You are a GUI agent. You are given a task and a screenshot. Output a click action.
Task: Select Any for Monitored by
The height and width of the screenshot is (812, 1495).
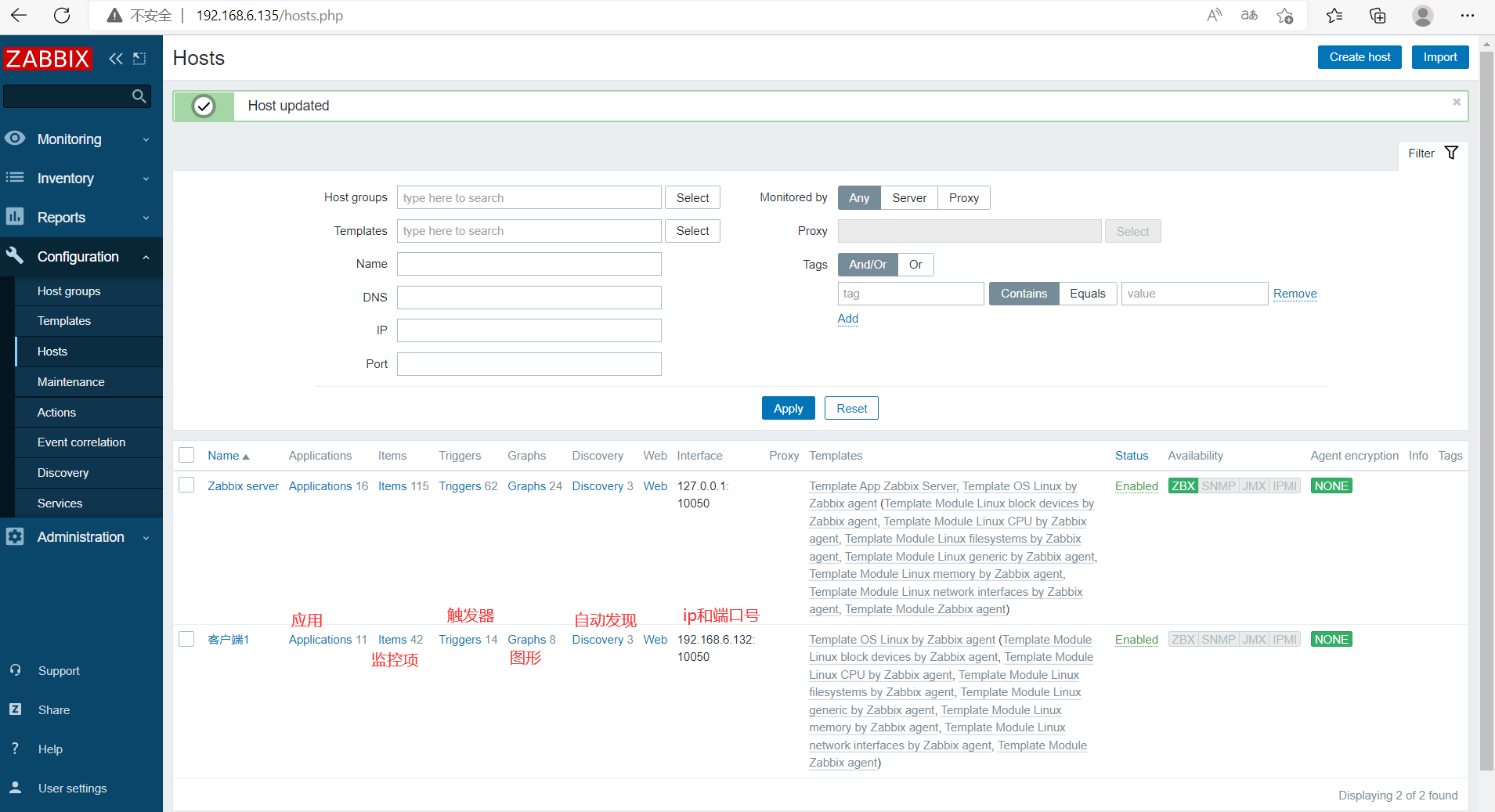[859, 198]
